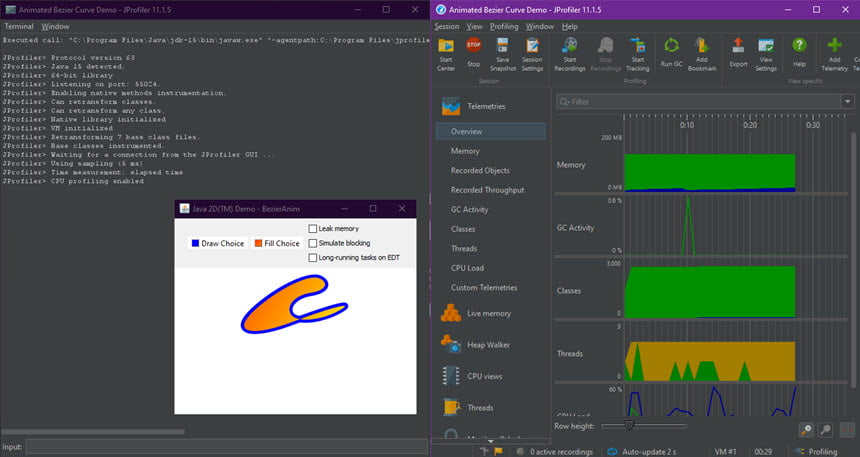Click the Auto-update 2 s status icon
Screen dimensions: 860x457
click(612, 452)
